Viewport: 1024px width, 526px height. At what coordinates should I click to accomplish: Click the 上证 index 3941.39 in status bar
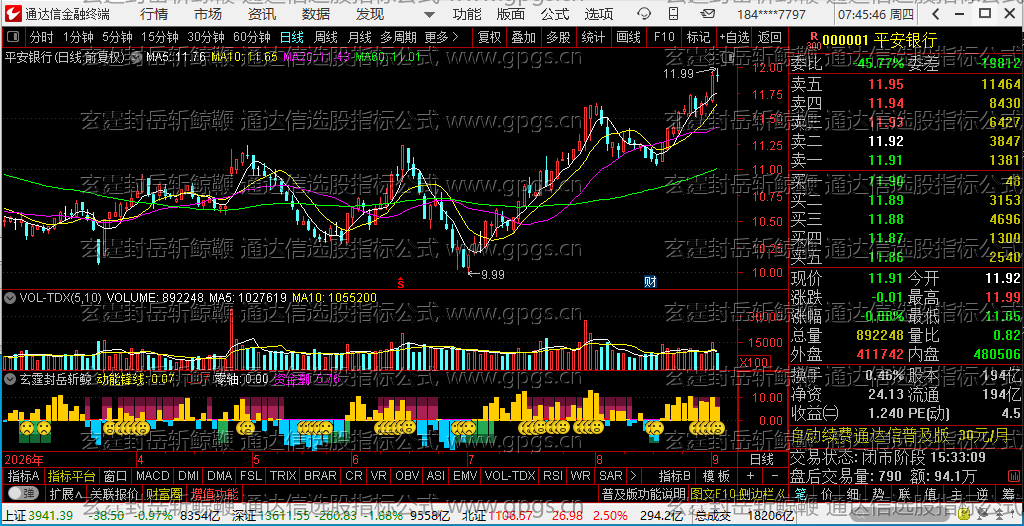[37, 516]
